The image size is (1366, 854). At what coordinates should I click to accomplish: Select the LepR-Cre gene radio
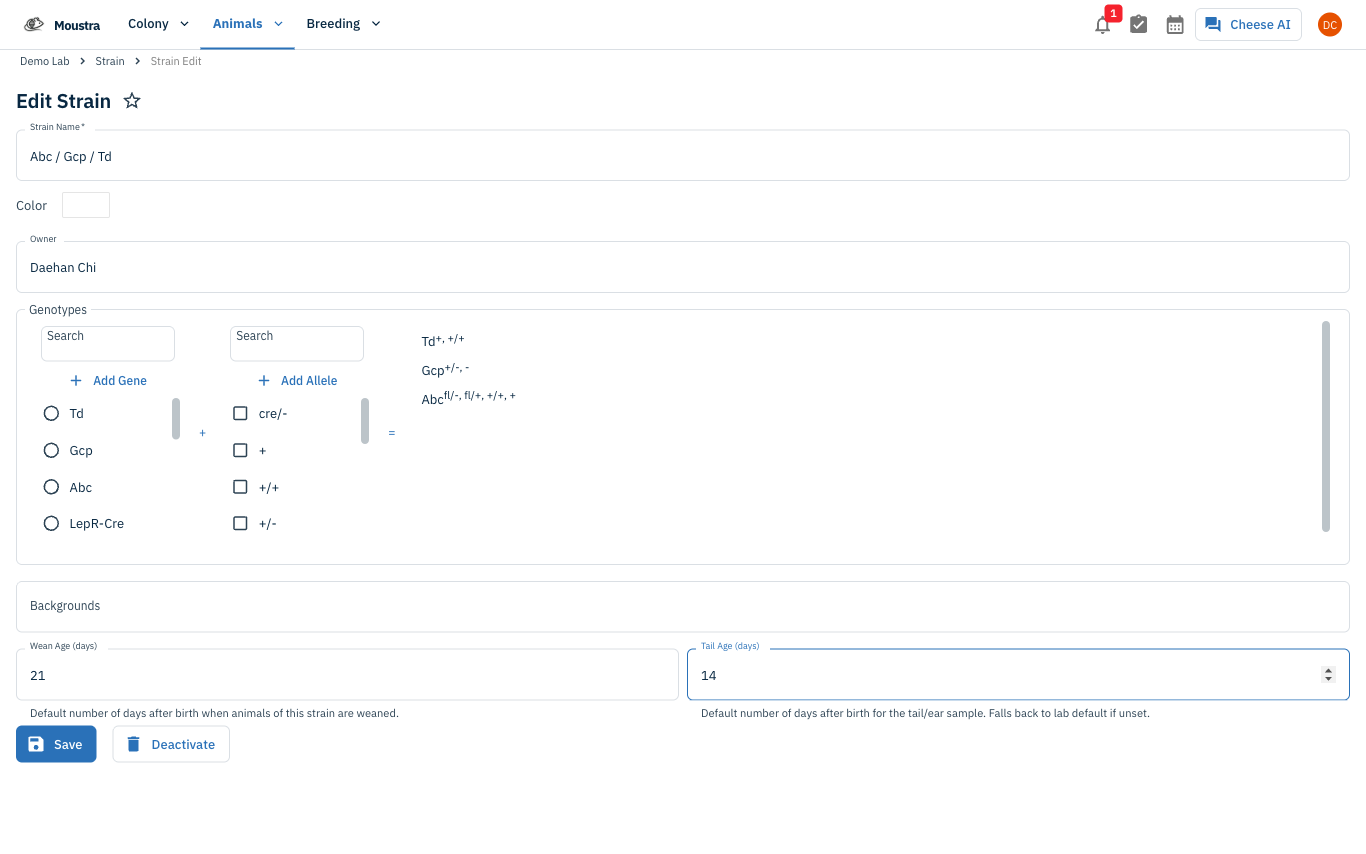point(52,523)
